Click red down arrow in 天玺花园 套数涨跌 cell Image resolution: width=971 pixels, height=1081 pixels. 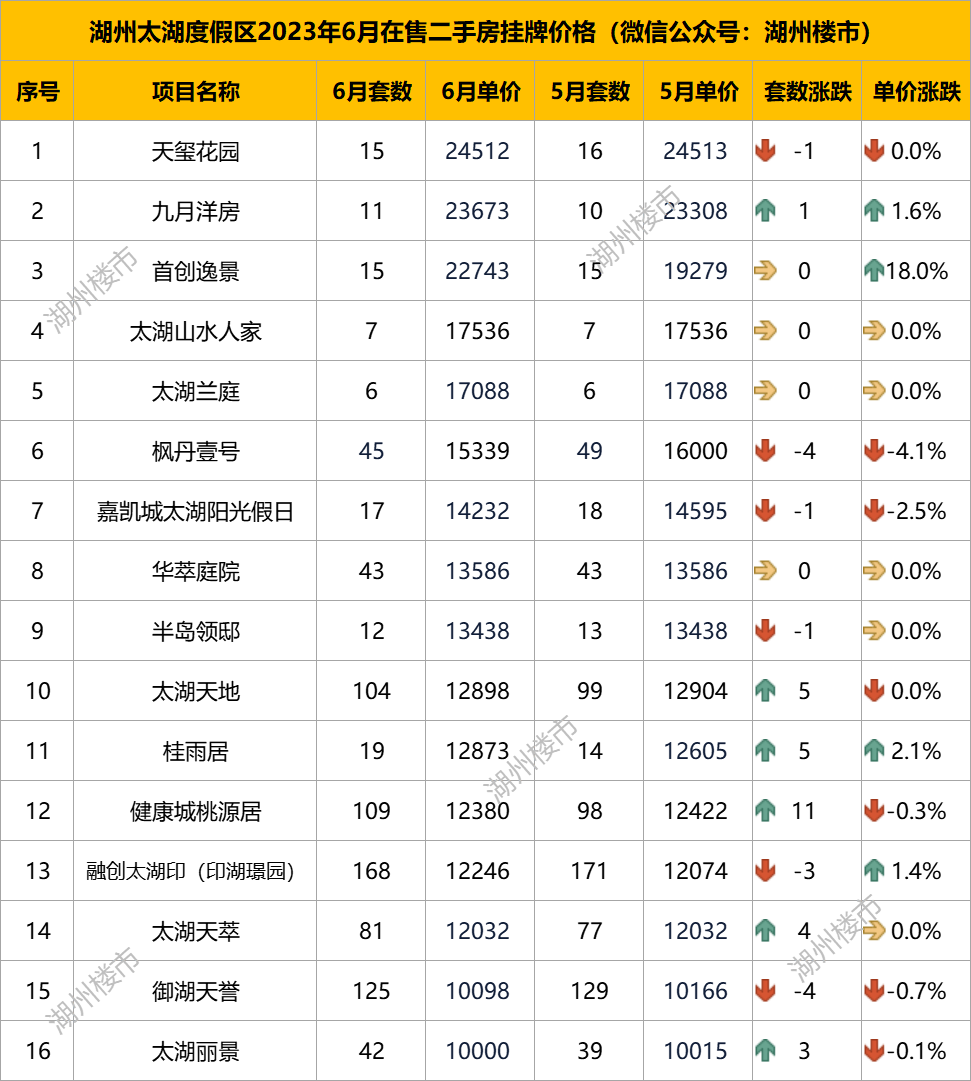point(765,150)
